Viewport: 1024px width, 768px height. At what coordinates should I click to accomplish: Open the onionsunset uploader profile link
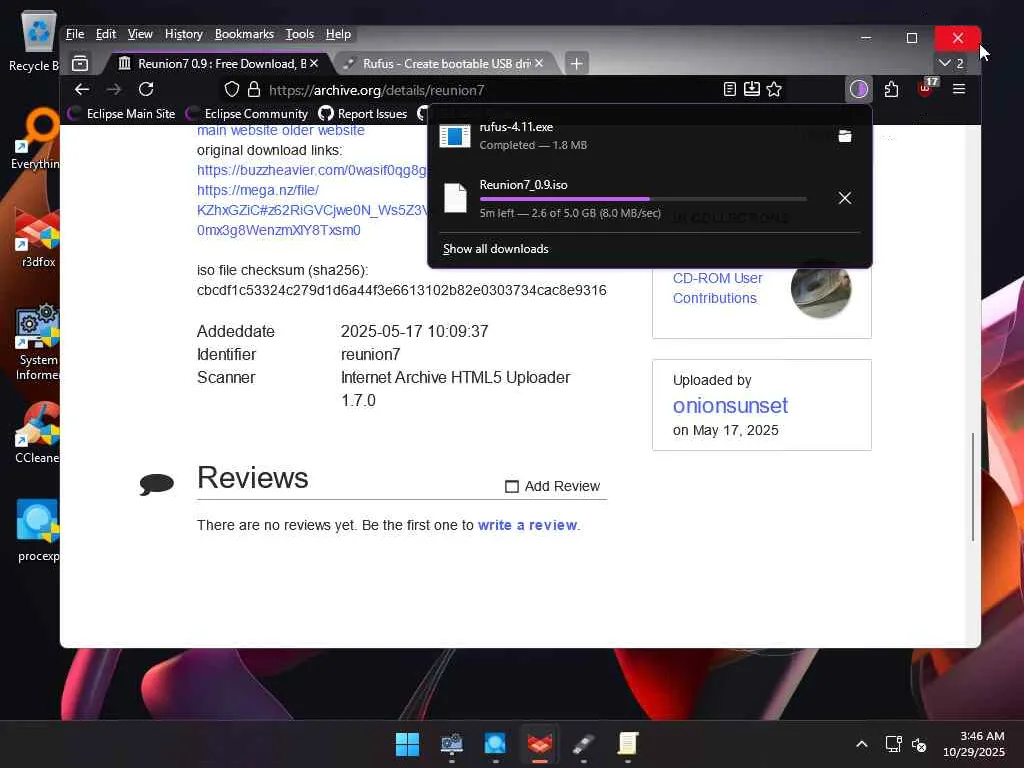(x=730, y=406)
